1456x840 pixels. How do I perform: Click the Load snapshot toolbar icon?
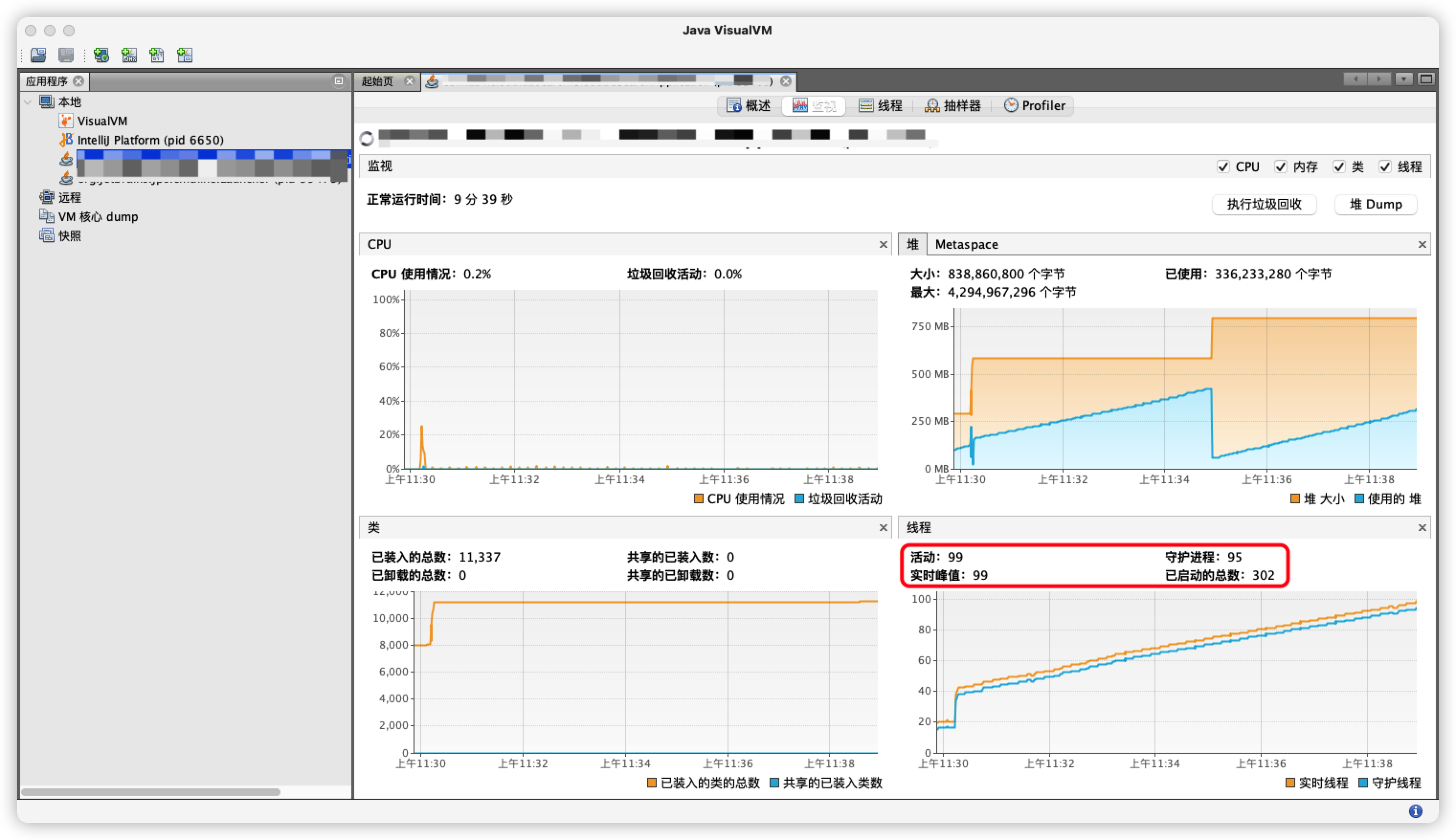point(38,55)
